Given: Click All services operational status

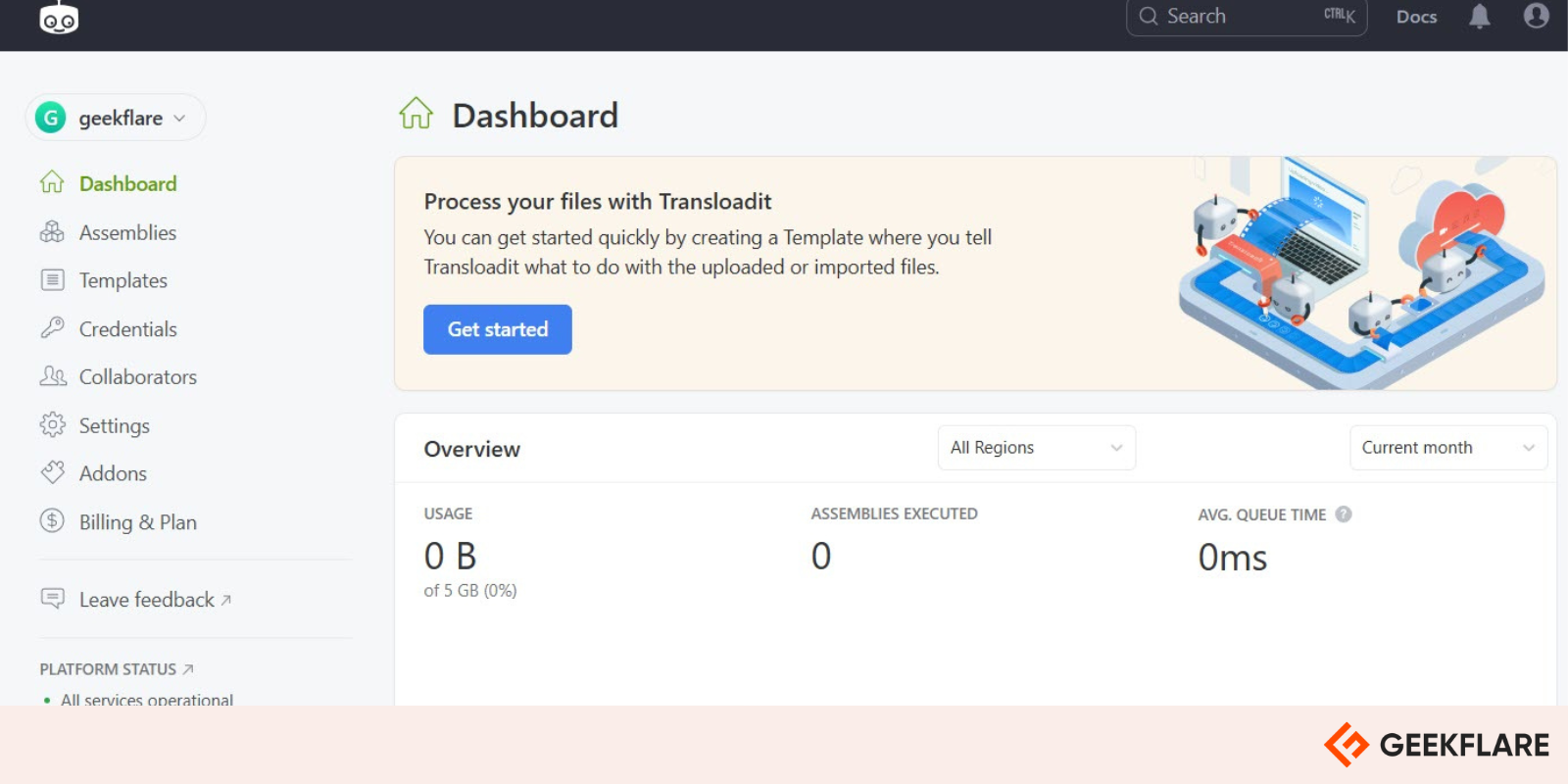Looking at the screenshot, I should pyautogui.click(x=147, y=698).
